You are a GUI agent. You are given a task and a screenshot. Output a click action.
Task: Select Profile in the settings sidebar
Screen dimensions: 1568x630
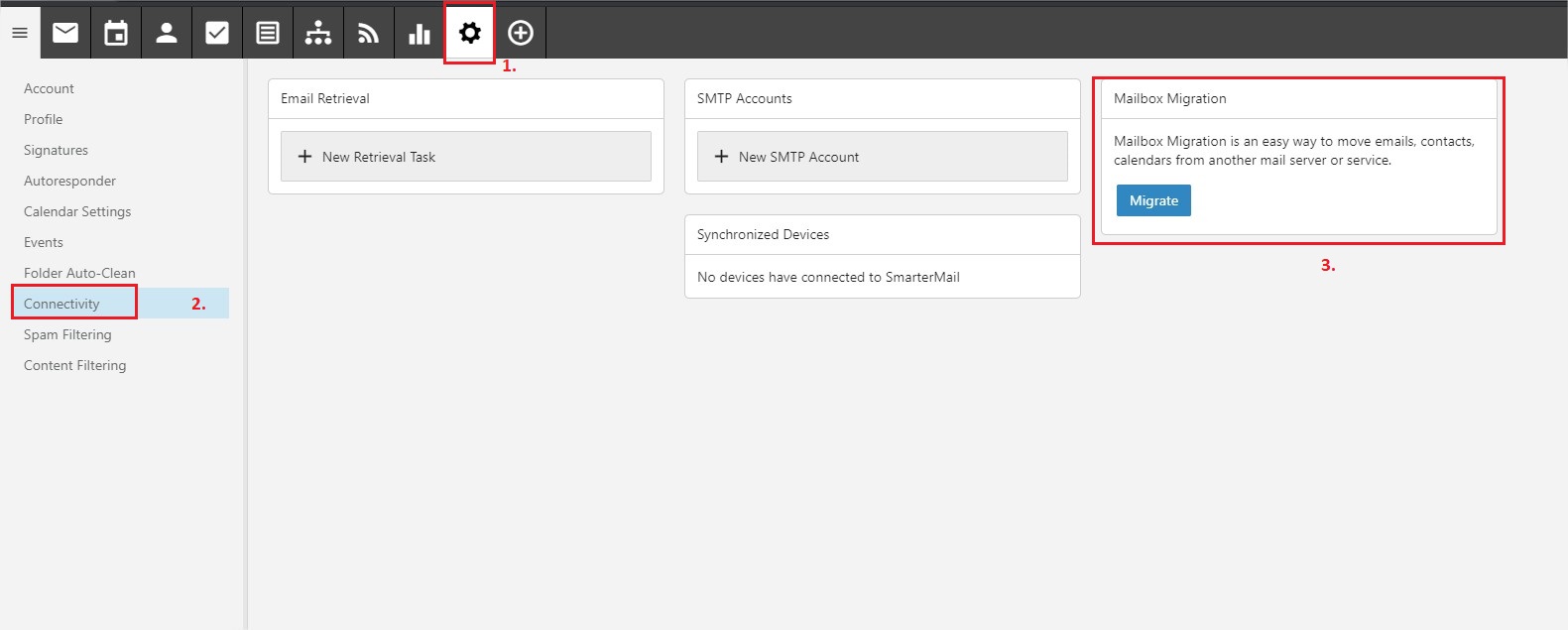43,119
